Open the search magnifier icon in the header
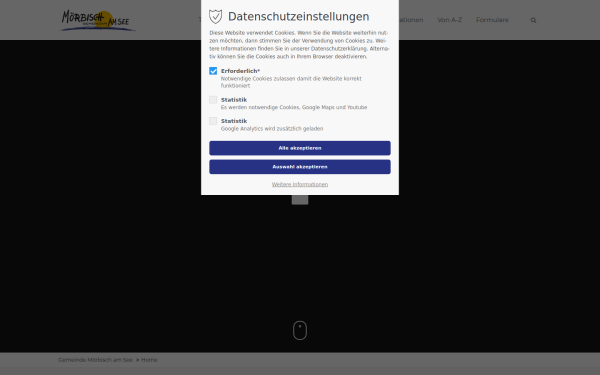Screen dimensions: 600x375 (533, 20)
